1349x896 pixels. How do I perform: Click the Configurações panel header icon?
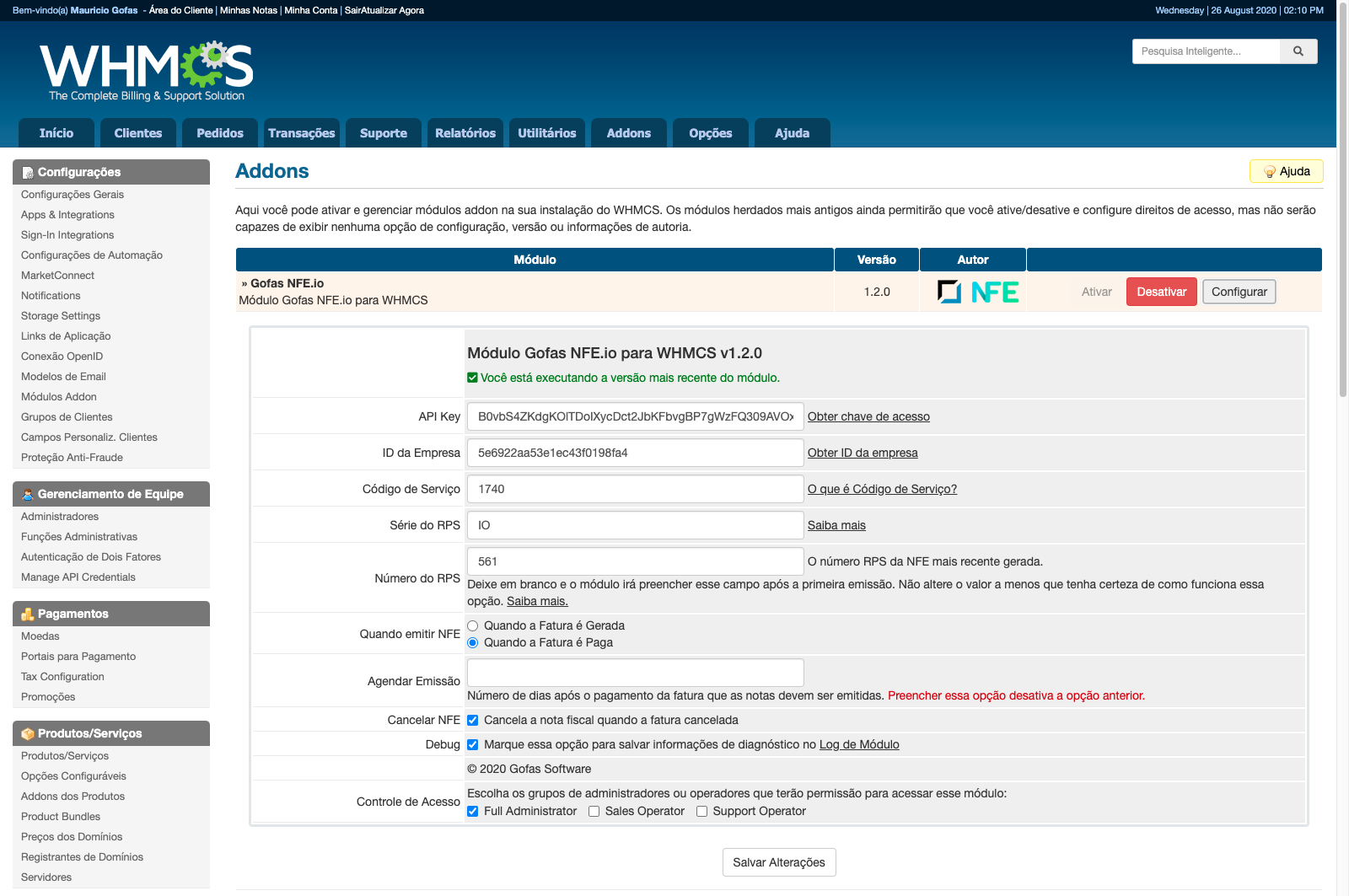(28, 172)
